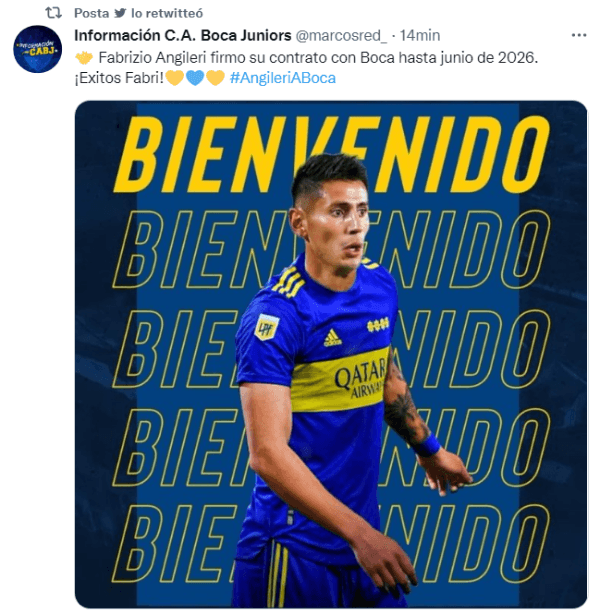Open the player's face in the welcome image
Screen dimensions: 600x614
point(337,223)
